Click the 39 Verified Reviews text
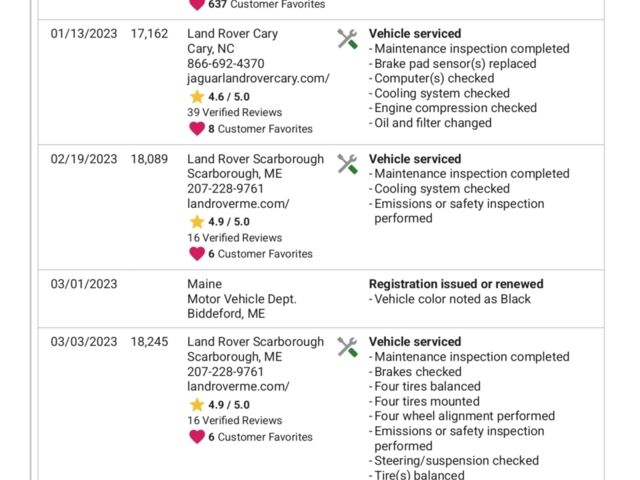 tap(235, 112)
